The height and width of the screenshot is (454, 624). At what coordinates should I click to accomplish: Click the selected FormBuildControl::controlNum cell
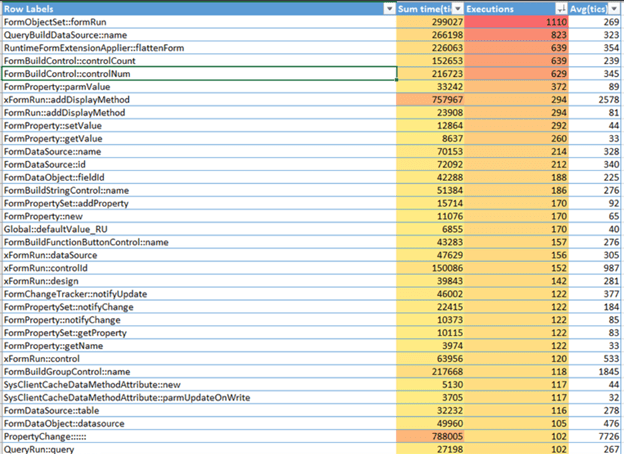click(x=198, y=74)
